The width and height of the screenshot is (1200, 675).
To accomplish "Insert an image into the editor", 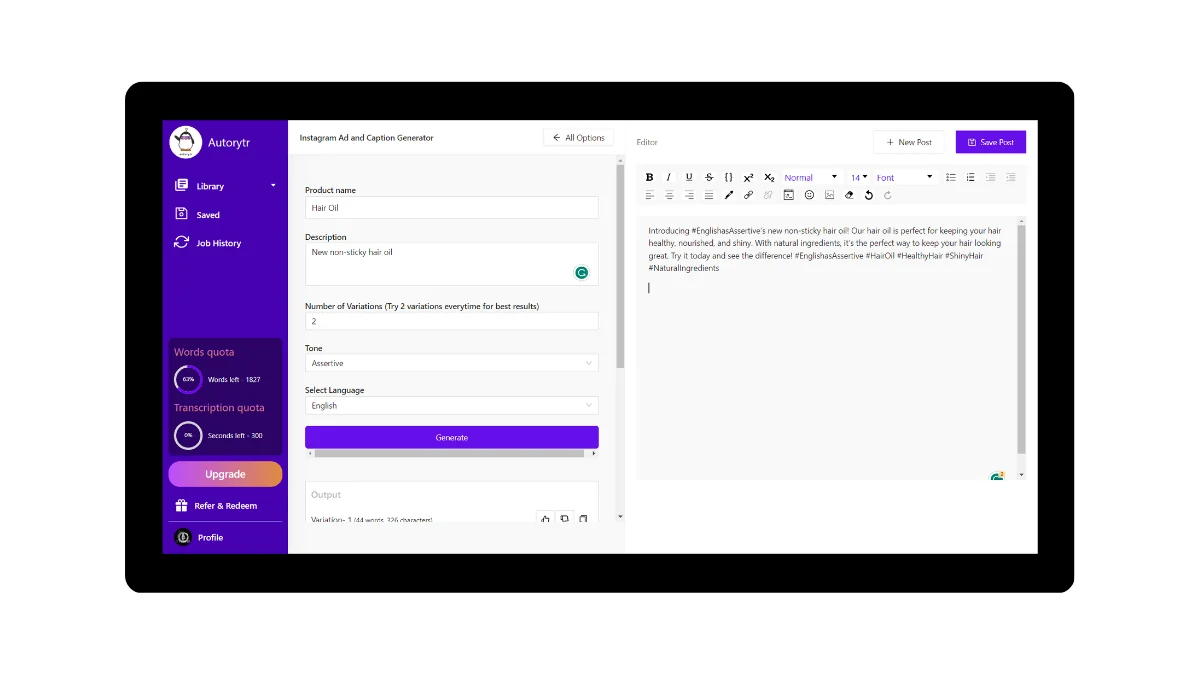I will point(829,195).
